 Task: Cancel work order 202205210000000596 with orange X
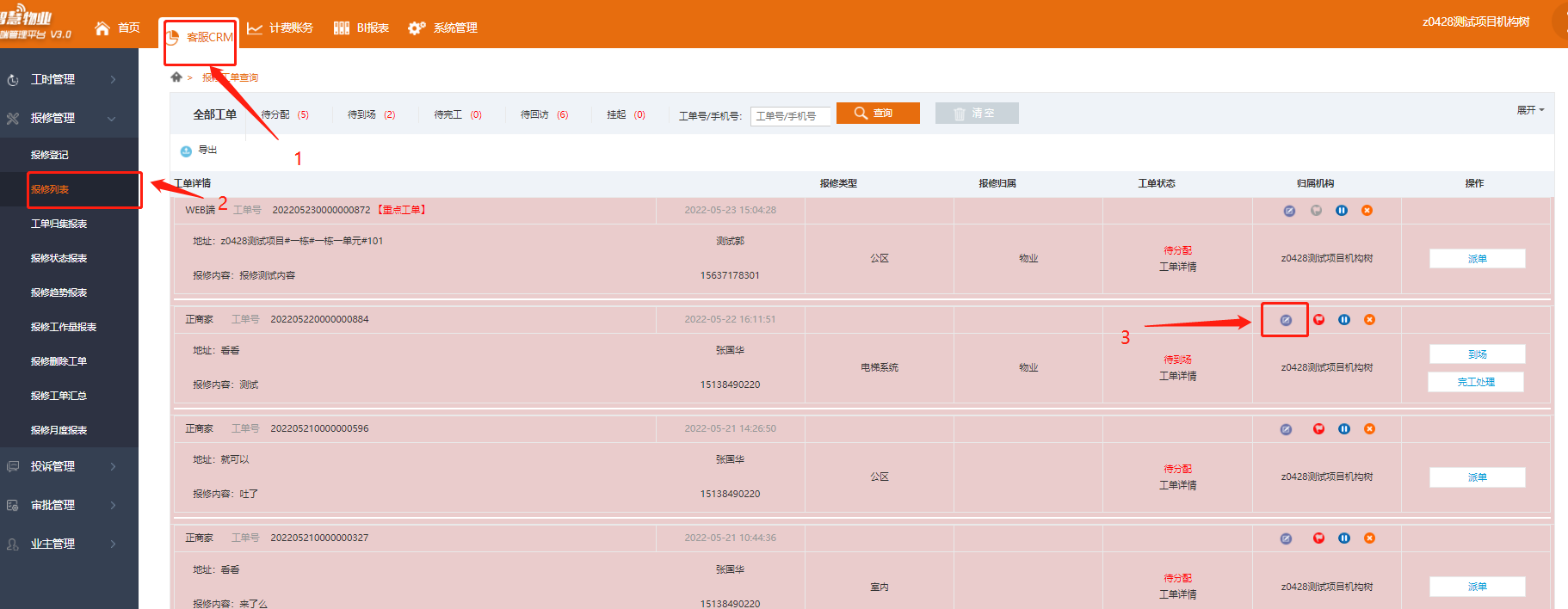point(1369,429)
